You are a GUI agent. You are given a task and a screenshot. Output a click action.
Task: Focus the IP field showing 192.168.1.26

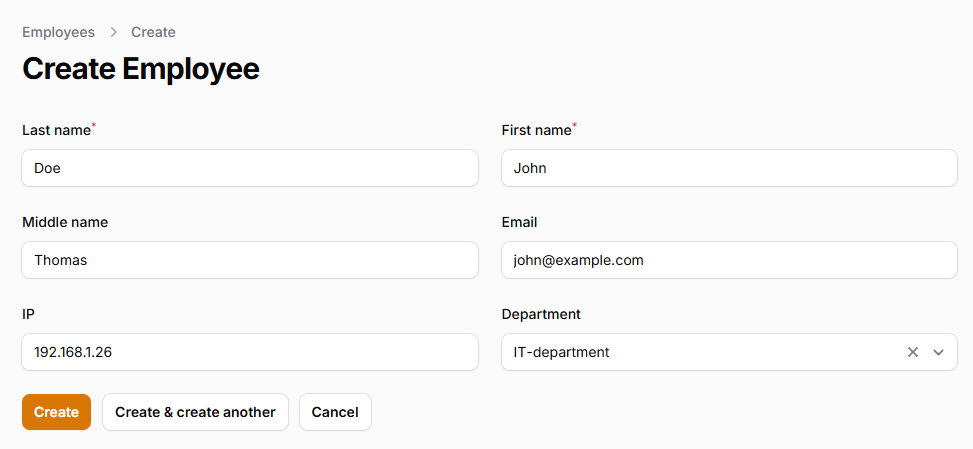point(250,352)
